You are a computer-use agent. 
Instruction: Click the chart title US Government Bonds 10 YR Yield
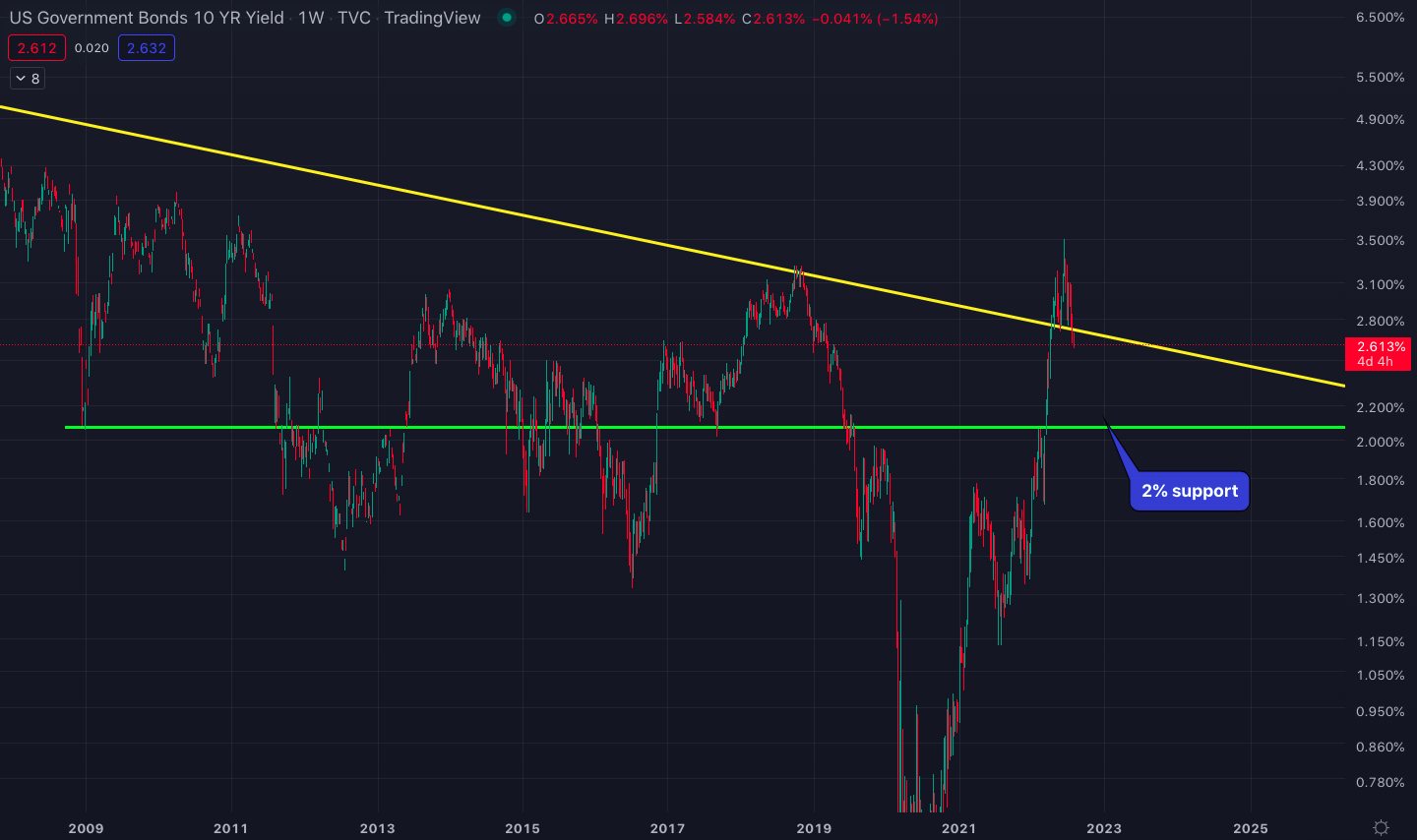click(x=147, y=18)
